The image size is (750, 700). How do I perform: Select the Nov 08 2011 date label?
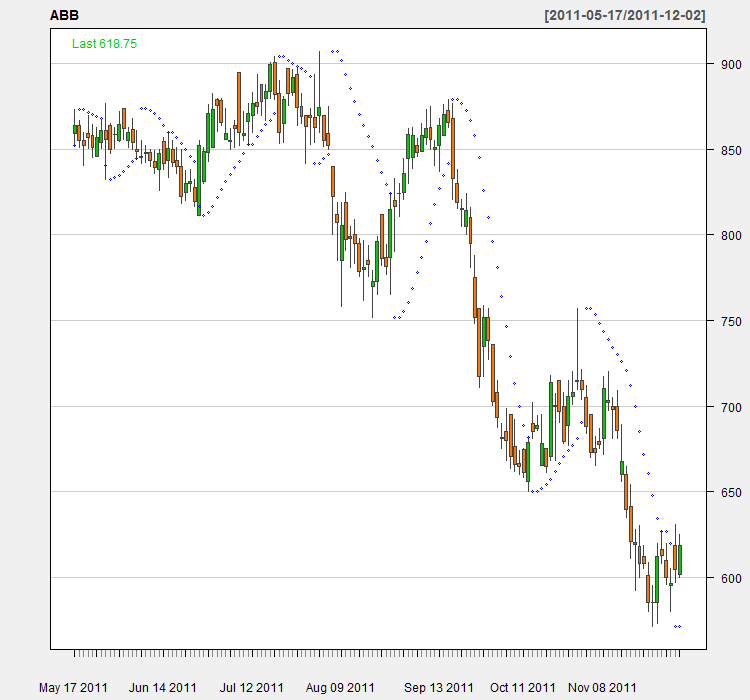(602, 688)
